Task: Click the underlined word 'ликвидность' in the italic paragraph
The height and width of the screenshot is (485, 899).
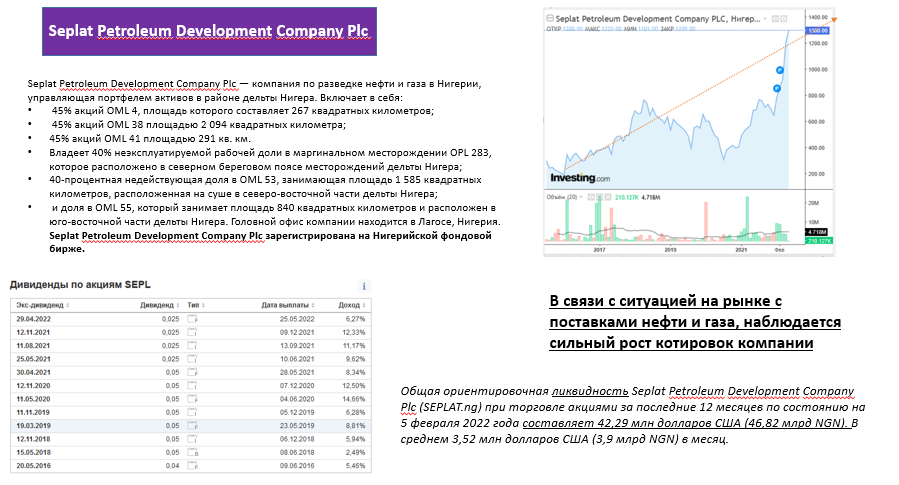Action: coord(590,391)
